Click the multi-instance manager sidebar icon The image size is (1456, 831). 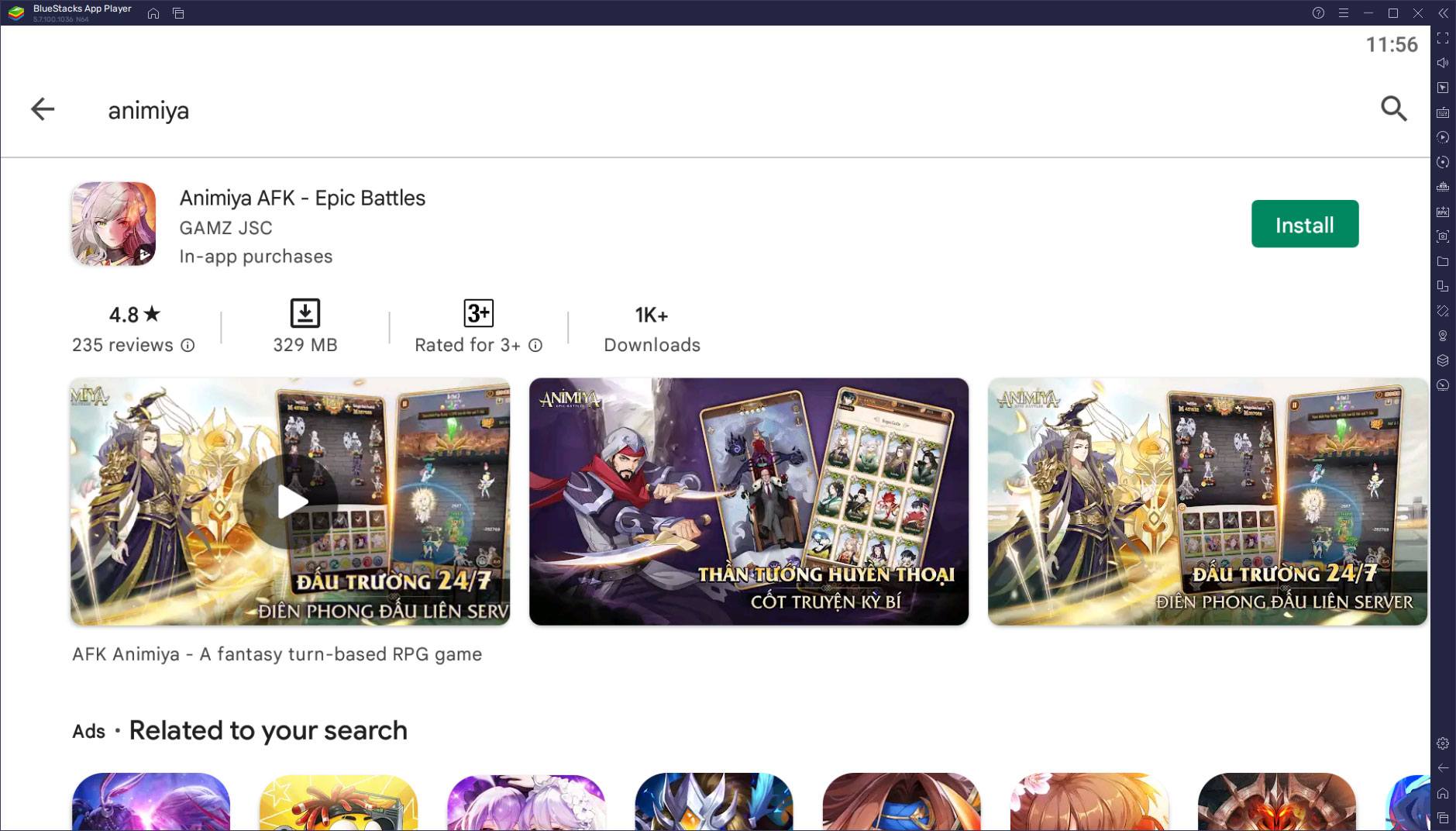[x=1443, y=286]
